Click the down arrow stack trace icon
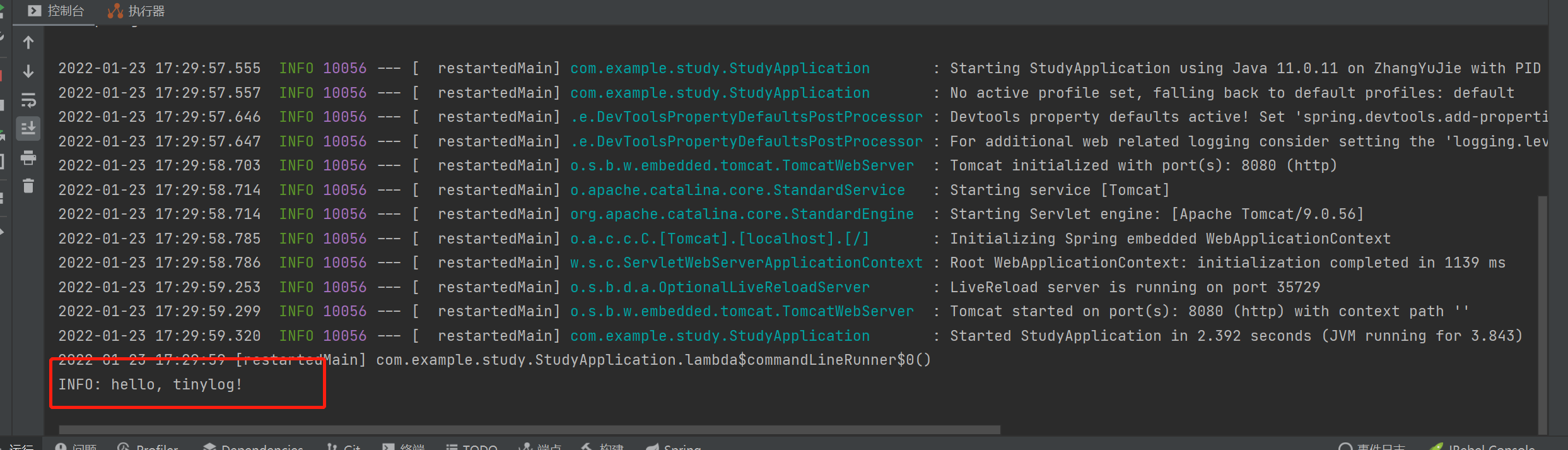Screen dimensions: 1568x450 point(28,71)
